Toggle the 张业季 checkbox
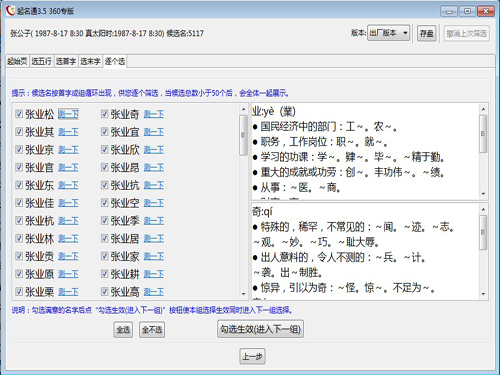This screenshot has height=375, width=500. pos(105,221)
